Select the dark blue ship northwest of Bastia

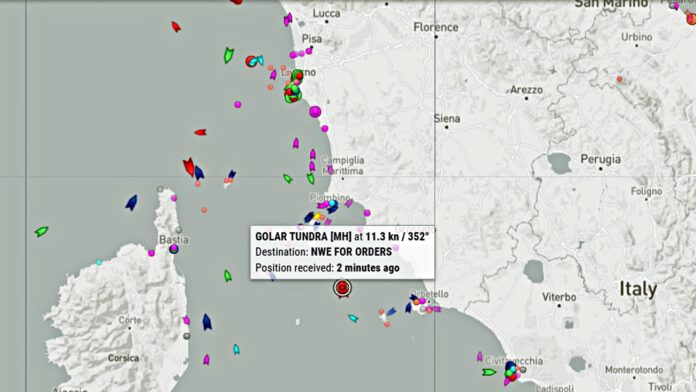click(x=131, y=202)
